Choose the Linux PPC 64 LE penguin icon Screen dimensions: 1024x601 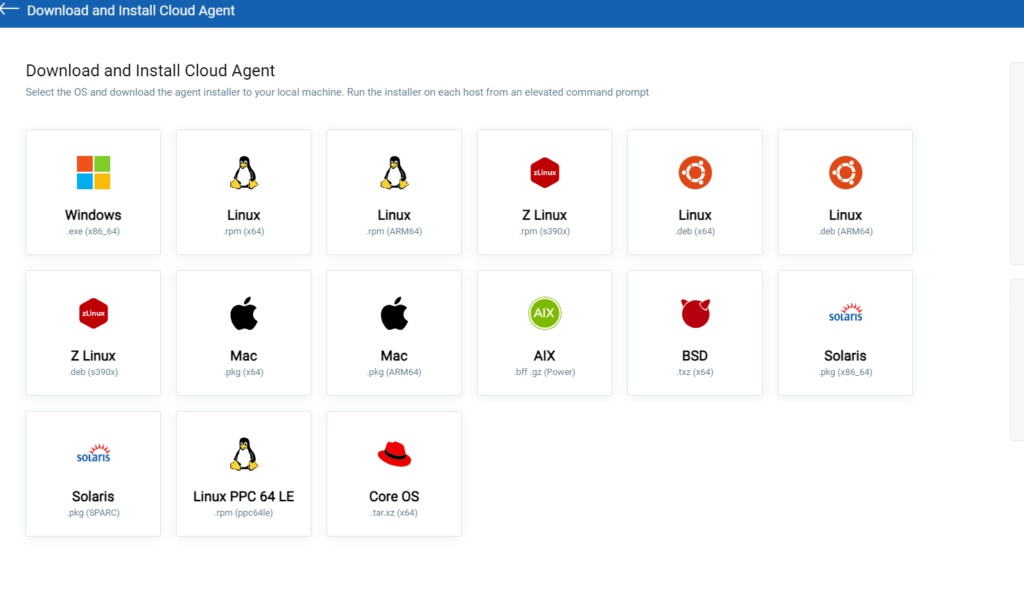[244, 454]
